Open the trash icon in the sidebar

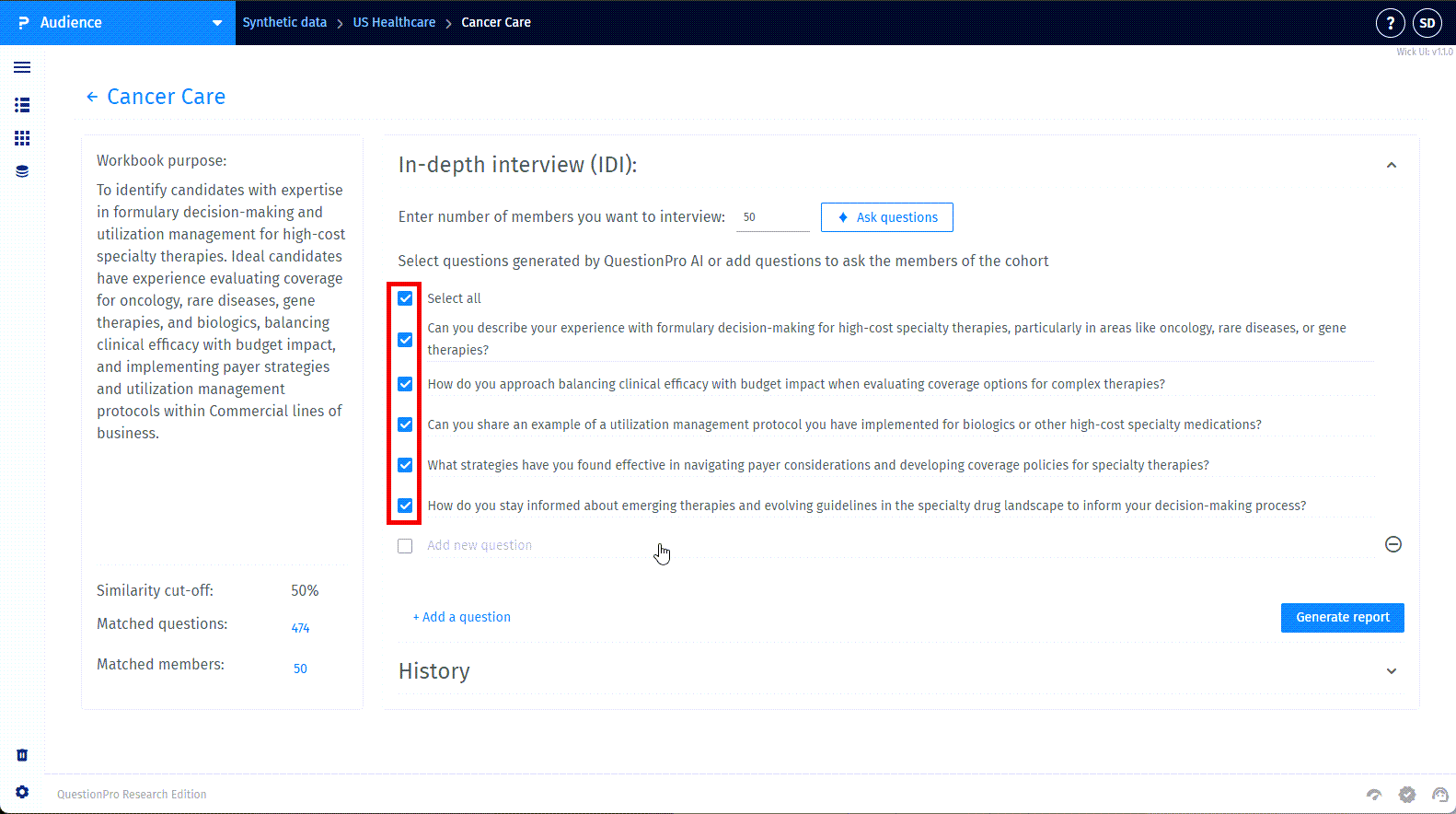(22, 755)
